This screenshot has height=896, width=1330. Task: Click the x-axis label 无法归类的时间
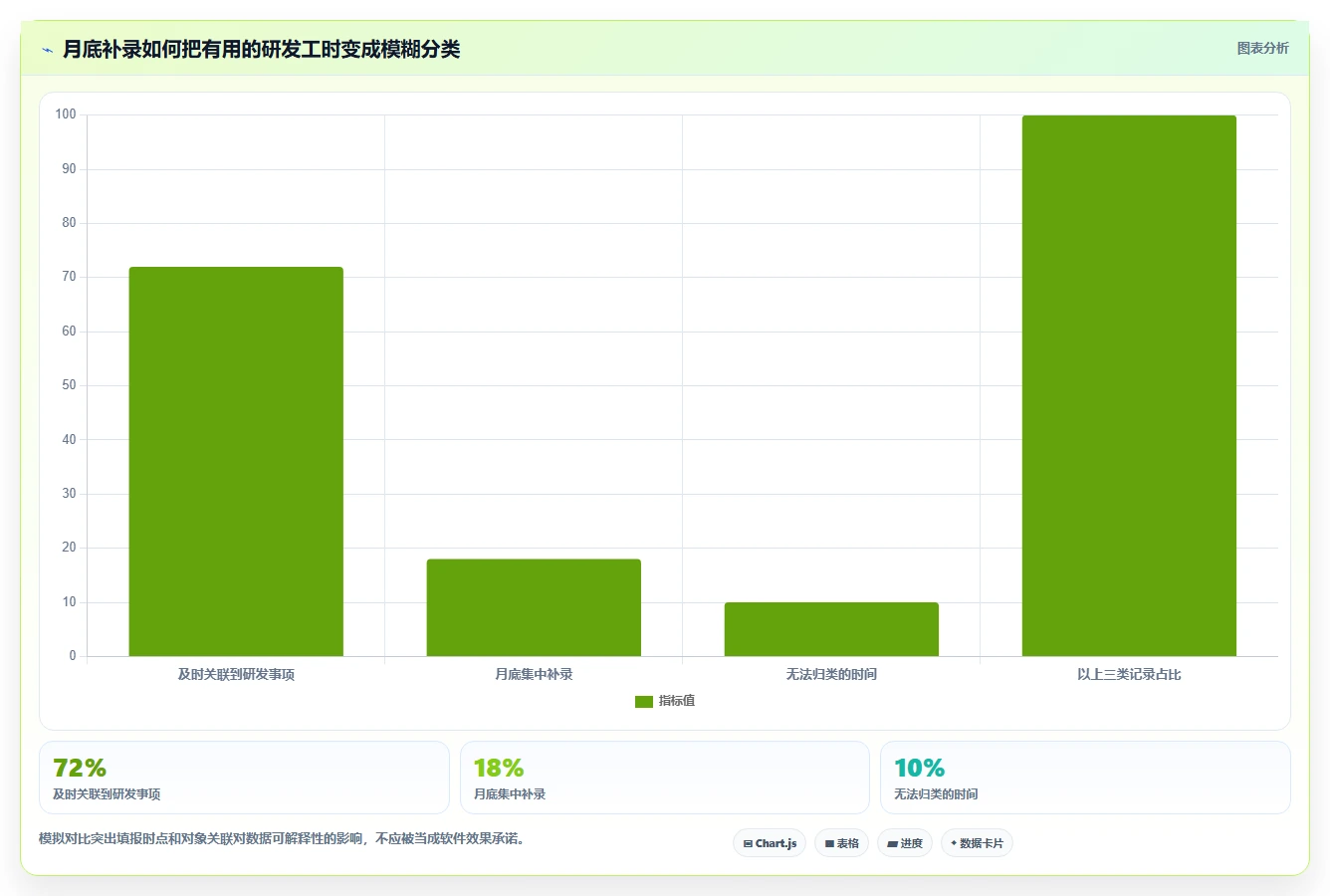point(831,674)
